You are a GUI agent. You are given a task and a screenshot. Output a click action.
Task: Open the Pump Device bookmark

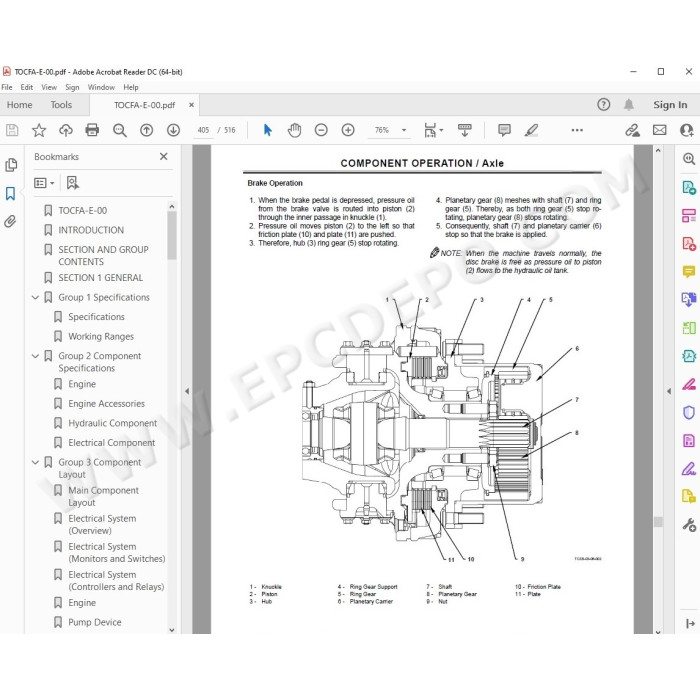point(95,622)
